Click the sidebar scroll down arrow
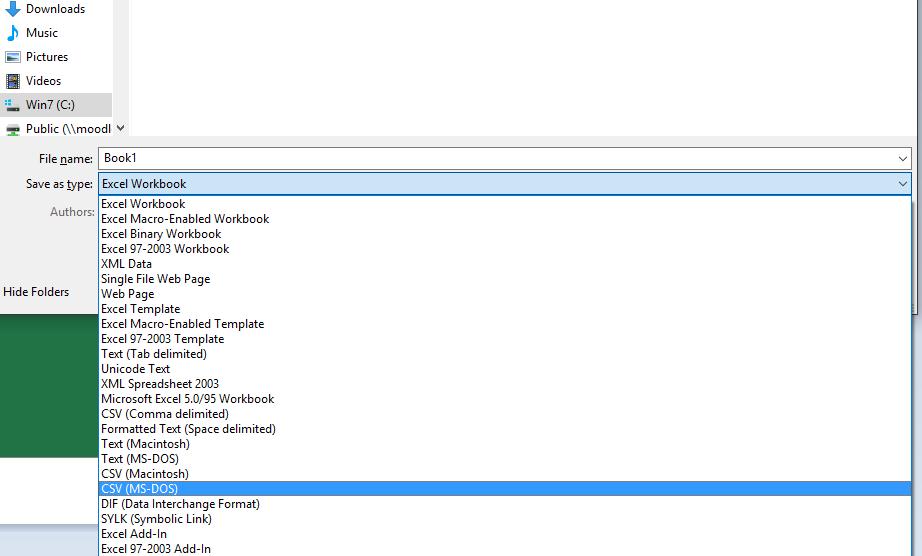Screen dimensions: 922x556 pyautogui.click(x=121, y=128)
